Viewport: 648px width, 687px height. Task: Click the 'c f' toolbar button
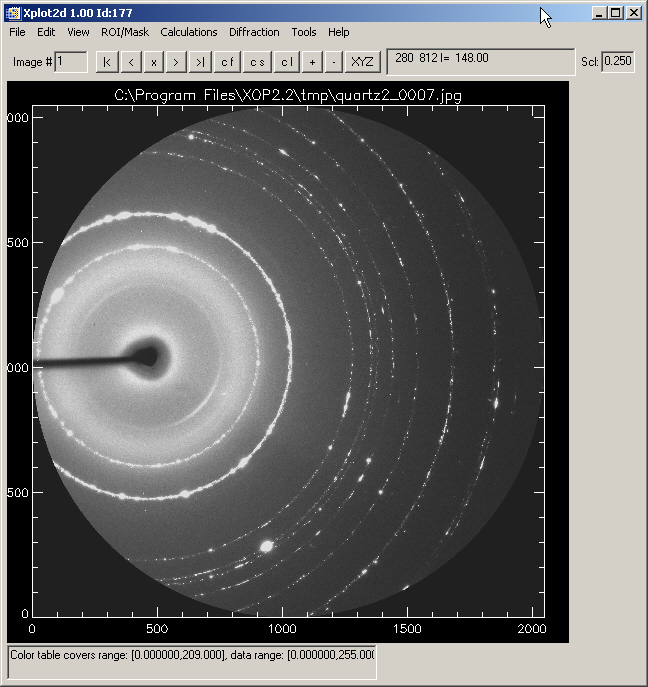point(228,62)
